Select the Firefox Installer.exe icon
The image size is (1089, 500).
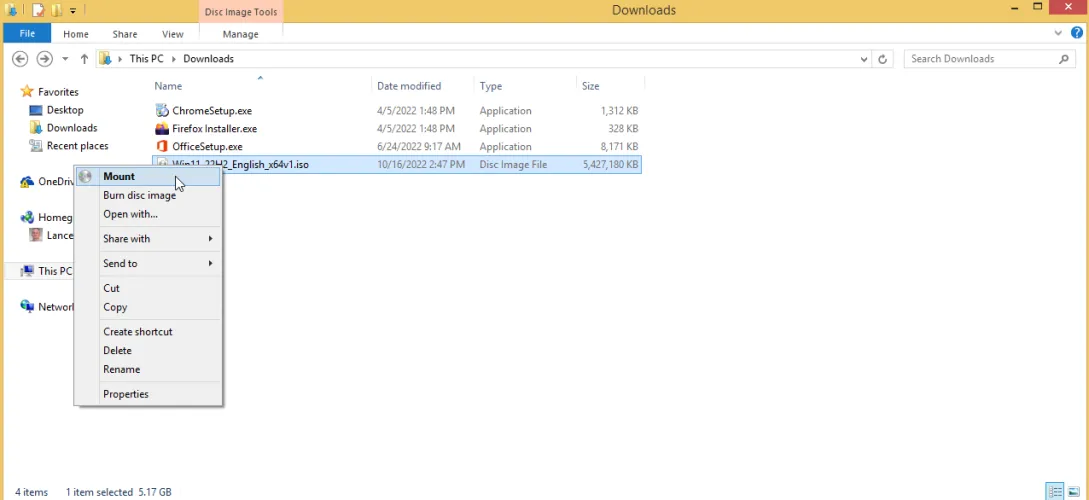click(162, 129)
